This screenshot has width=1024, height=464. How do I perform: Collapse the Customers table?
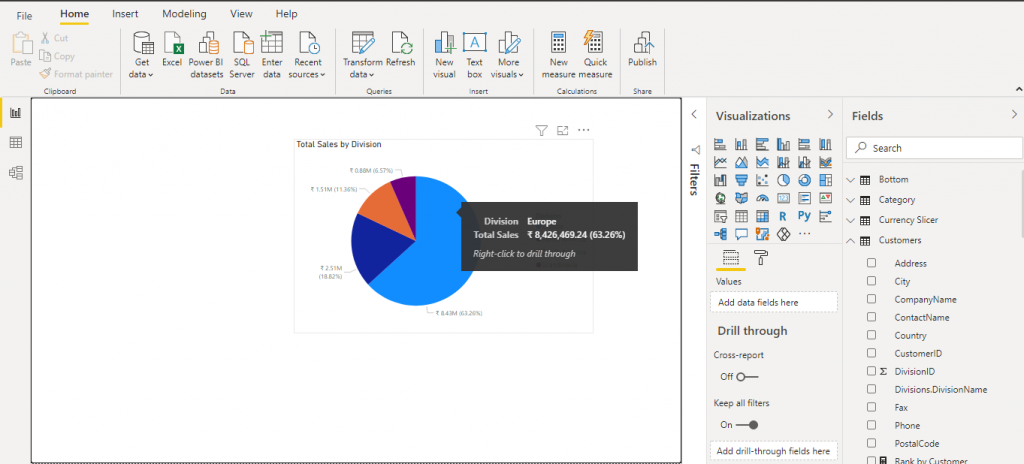850,240
